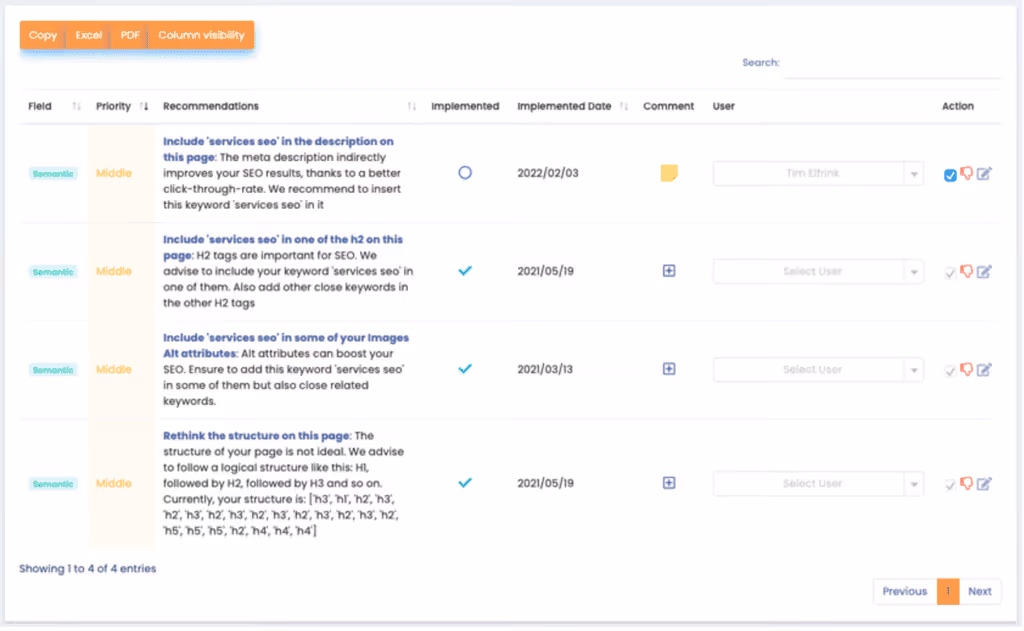Screen dimensions: 1024x631
Task: Open the yellow comment note in the 2022/02/03 row
Action: click(669, 173)
